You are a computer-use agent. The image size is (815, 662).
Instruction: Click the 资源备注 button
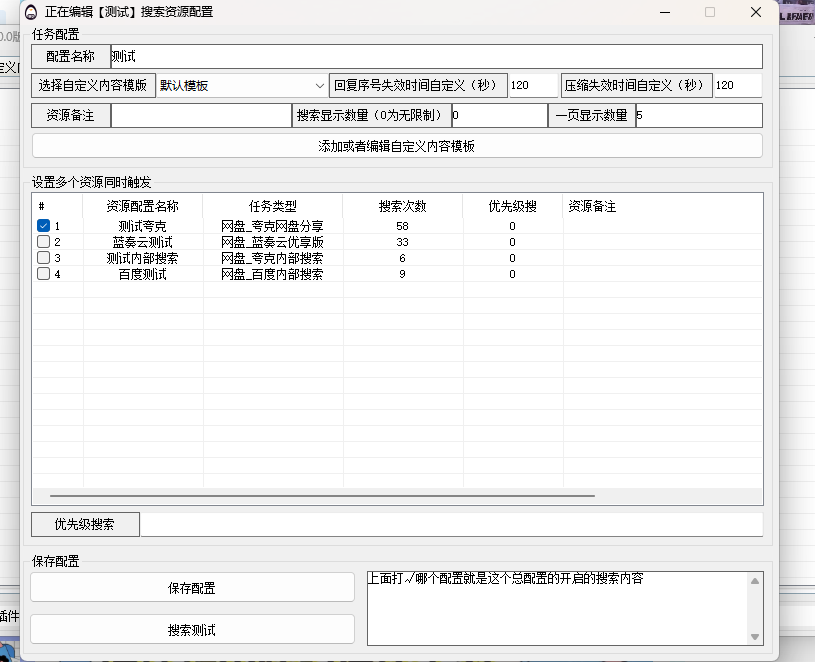click(69, 115)
